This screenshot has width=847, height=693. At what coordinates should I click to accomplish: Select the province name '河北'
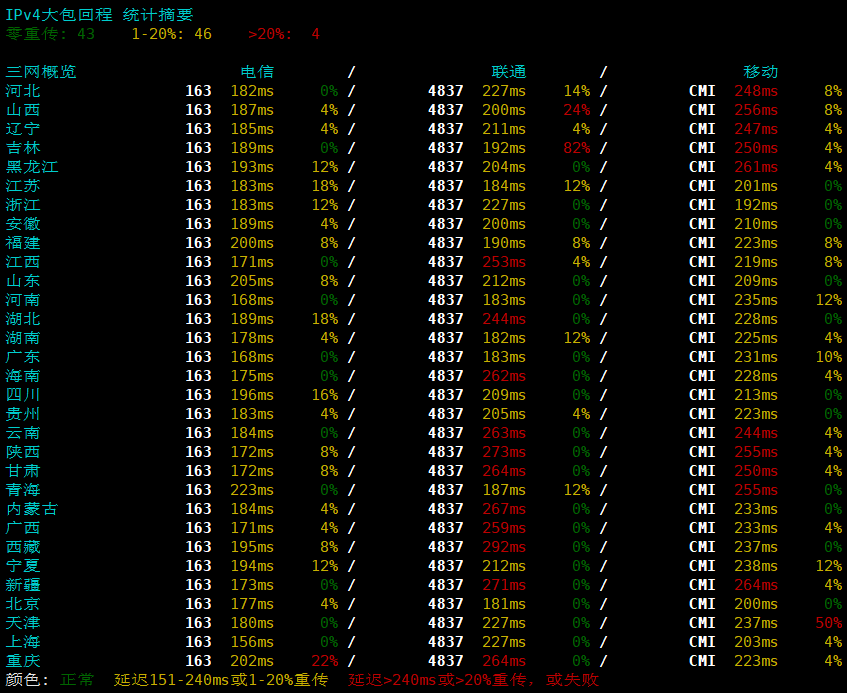pyautogui.click(x=23, y=91)
